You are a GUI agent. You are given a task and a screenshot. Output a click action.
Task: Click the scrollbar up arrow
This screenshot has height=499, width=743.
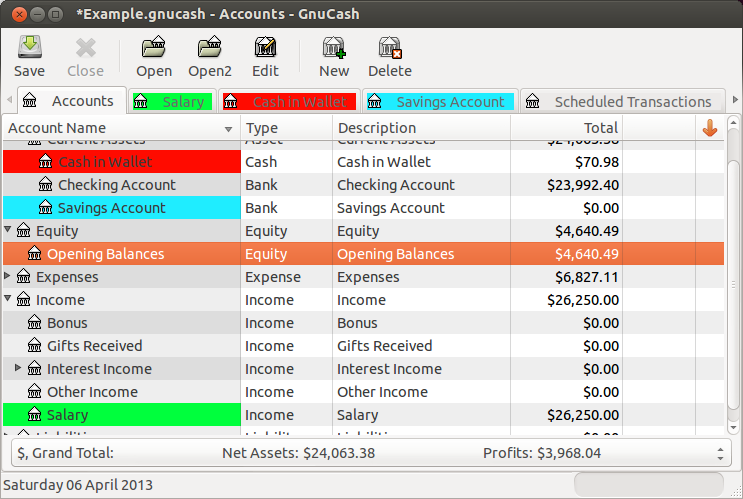pyautogui.click(x=734, y=123)
